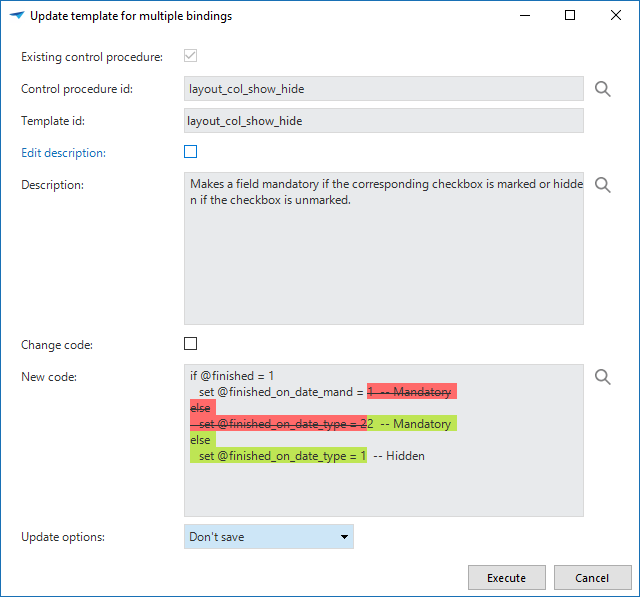Screen dimensions: 640x597
Task: Select the Template id text field
Action: click(383, 121)
